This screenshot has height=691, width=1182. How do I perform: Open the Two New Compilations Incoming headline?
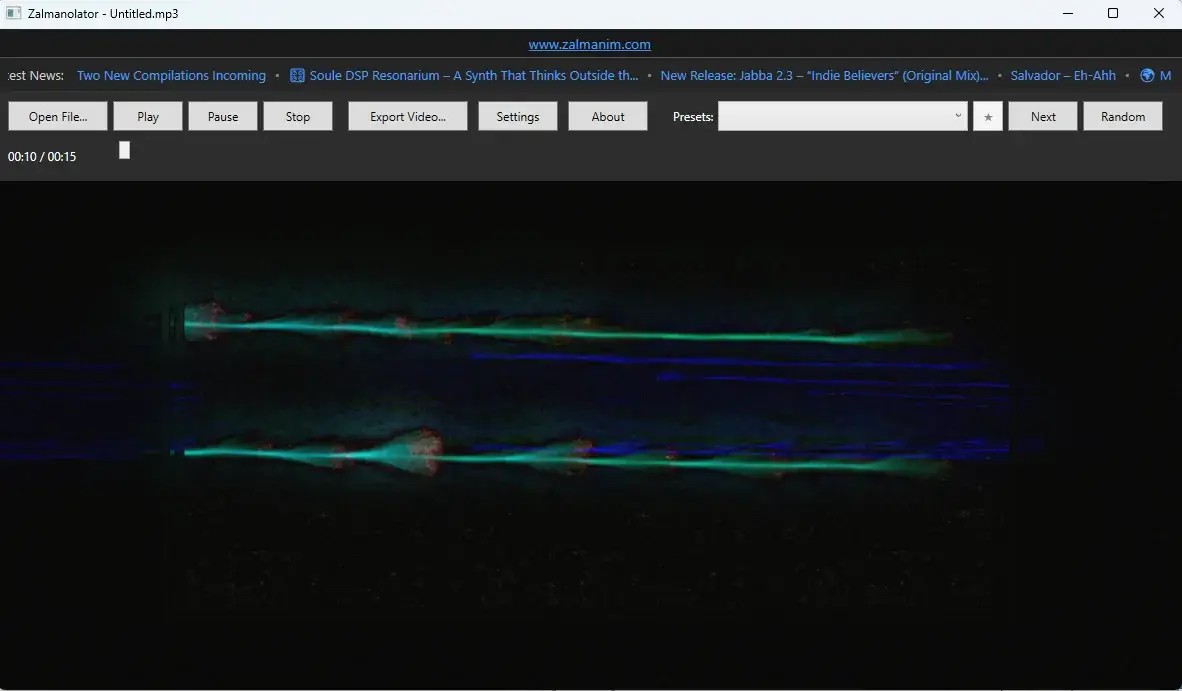tap(171, 76)
